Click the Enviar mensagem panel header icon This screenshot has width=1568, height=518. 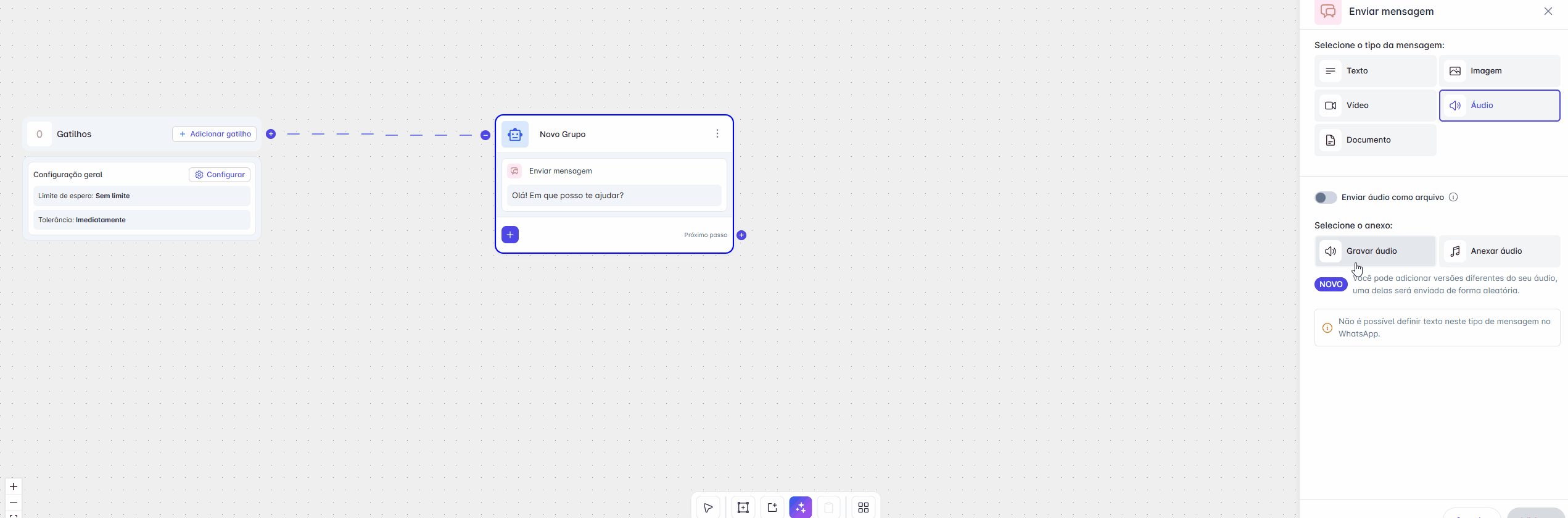(1328, 12)
